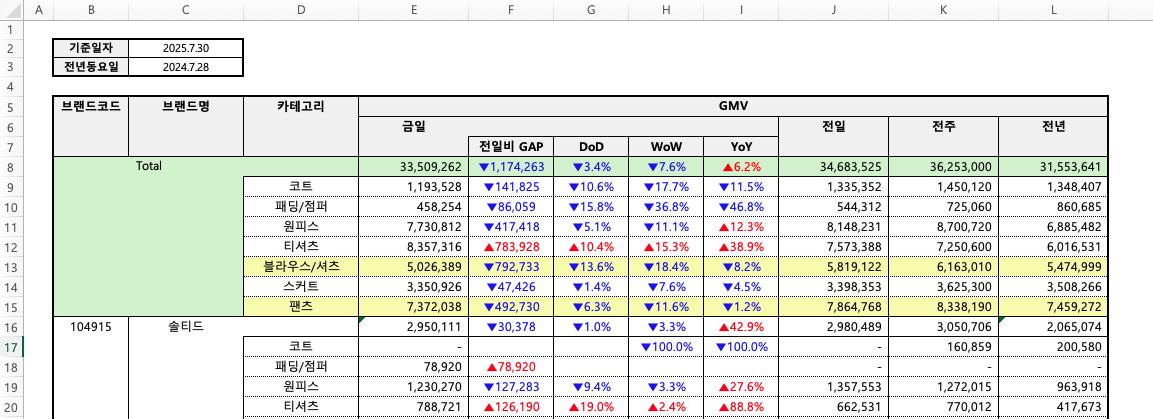Select the WoW header cell
Screen dimensions: 1153x419
point(666,146)
